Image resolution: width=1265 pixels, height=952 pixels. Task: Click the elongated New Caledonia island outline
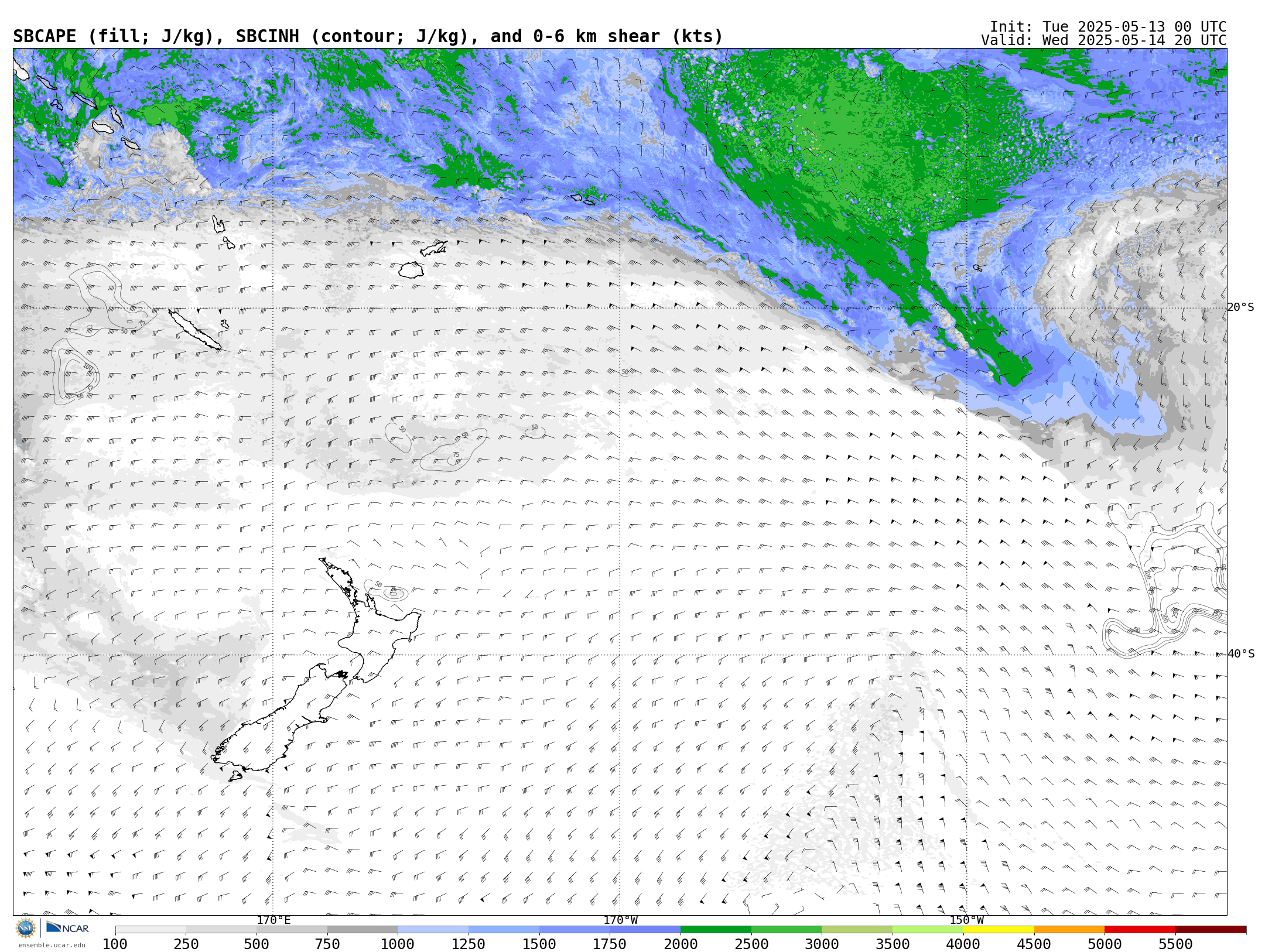point(195,330)
